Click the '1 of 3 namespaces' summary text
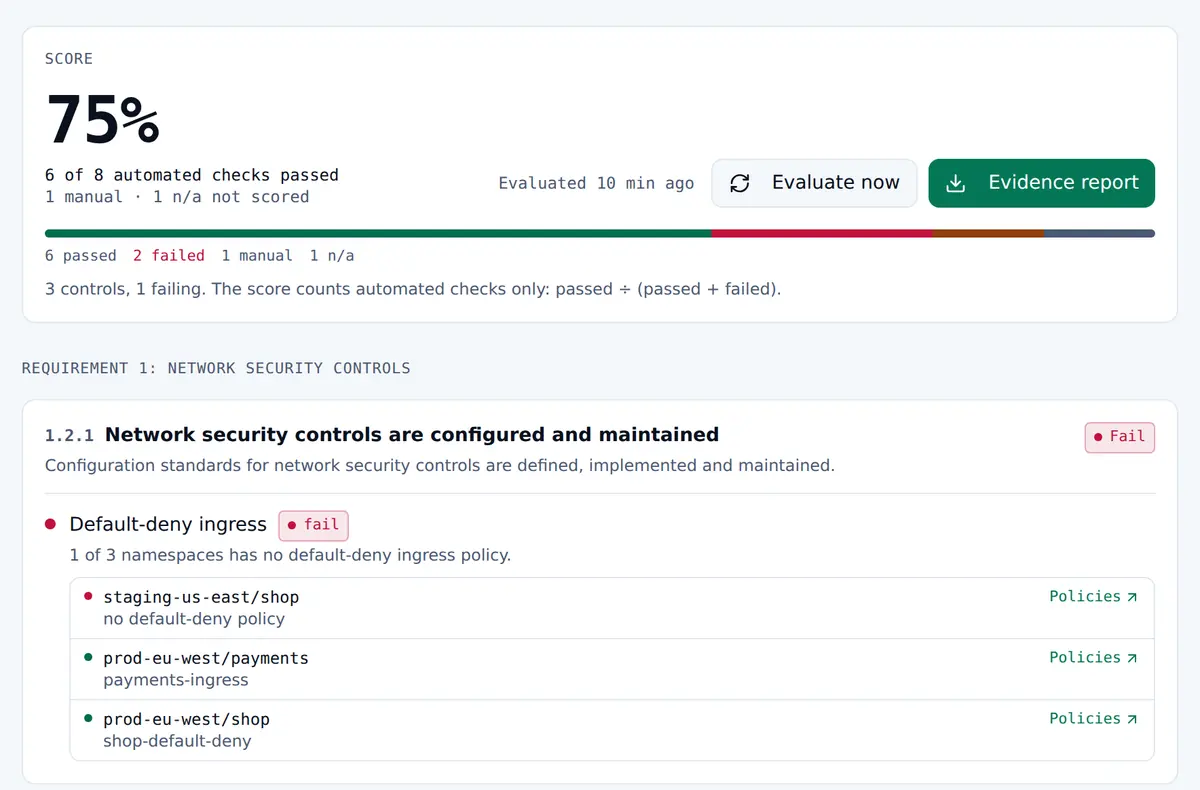This screenshot has height=790, width=1200. 290,555
